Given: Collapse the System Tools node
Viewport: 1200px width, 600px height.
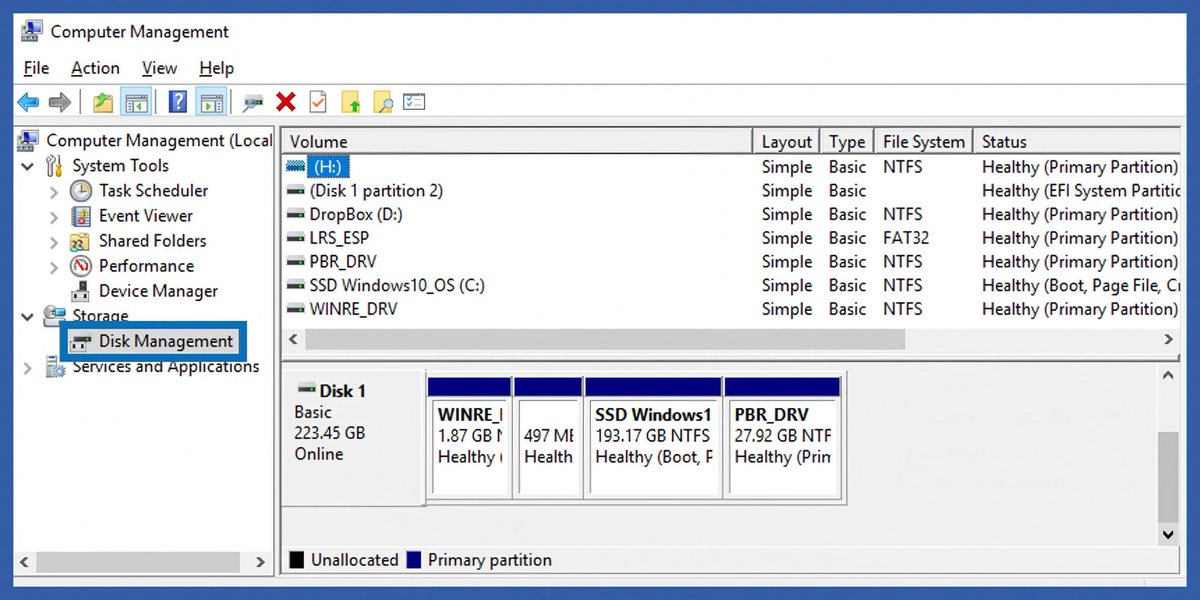Looking at the screenshot, I should [28, 166].
